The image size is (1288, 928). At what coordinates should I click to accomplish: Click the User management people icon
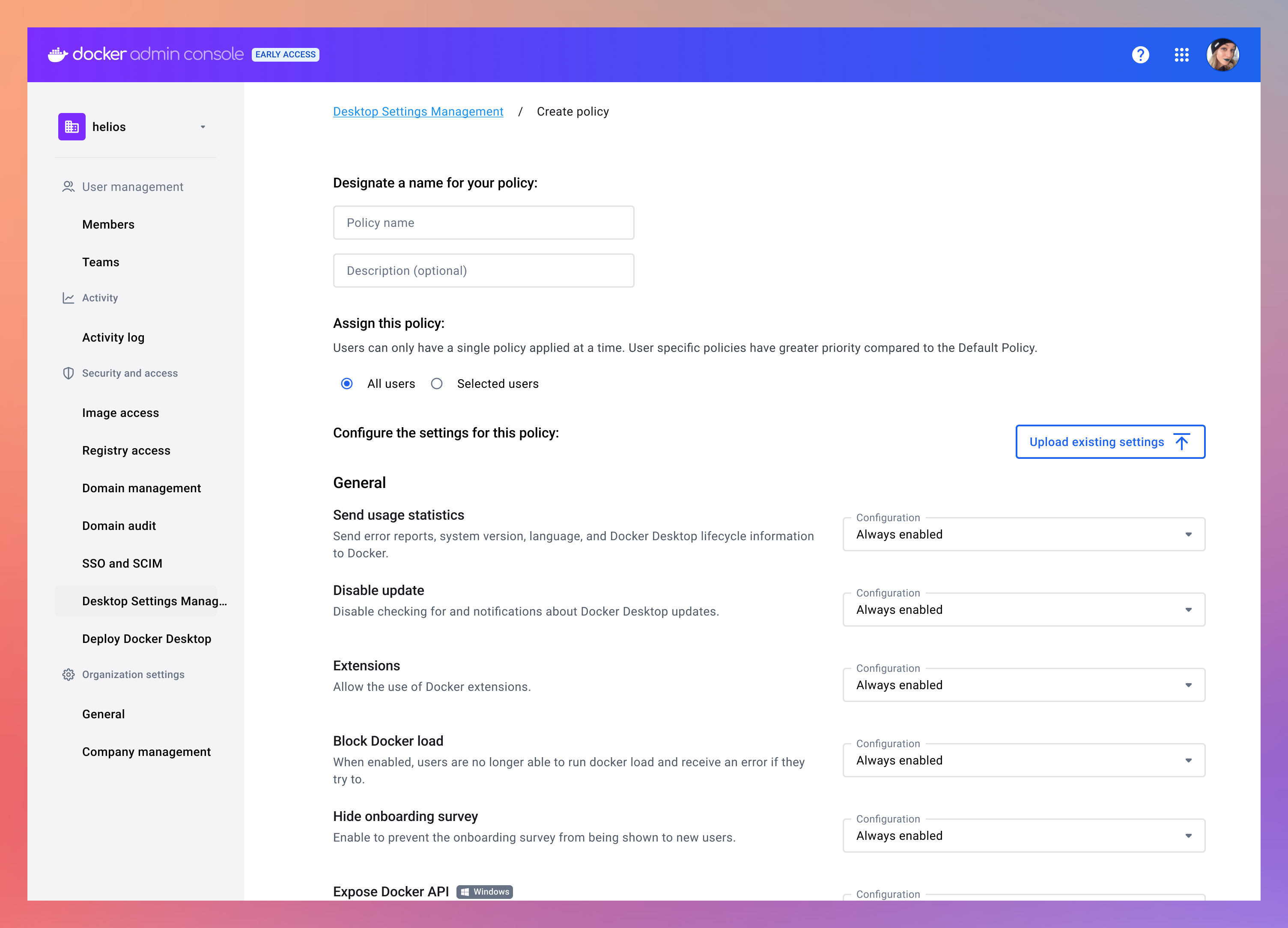click(68, 187)
